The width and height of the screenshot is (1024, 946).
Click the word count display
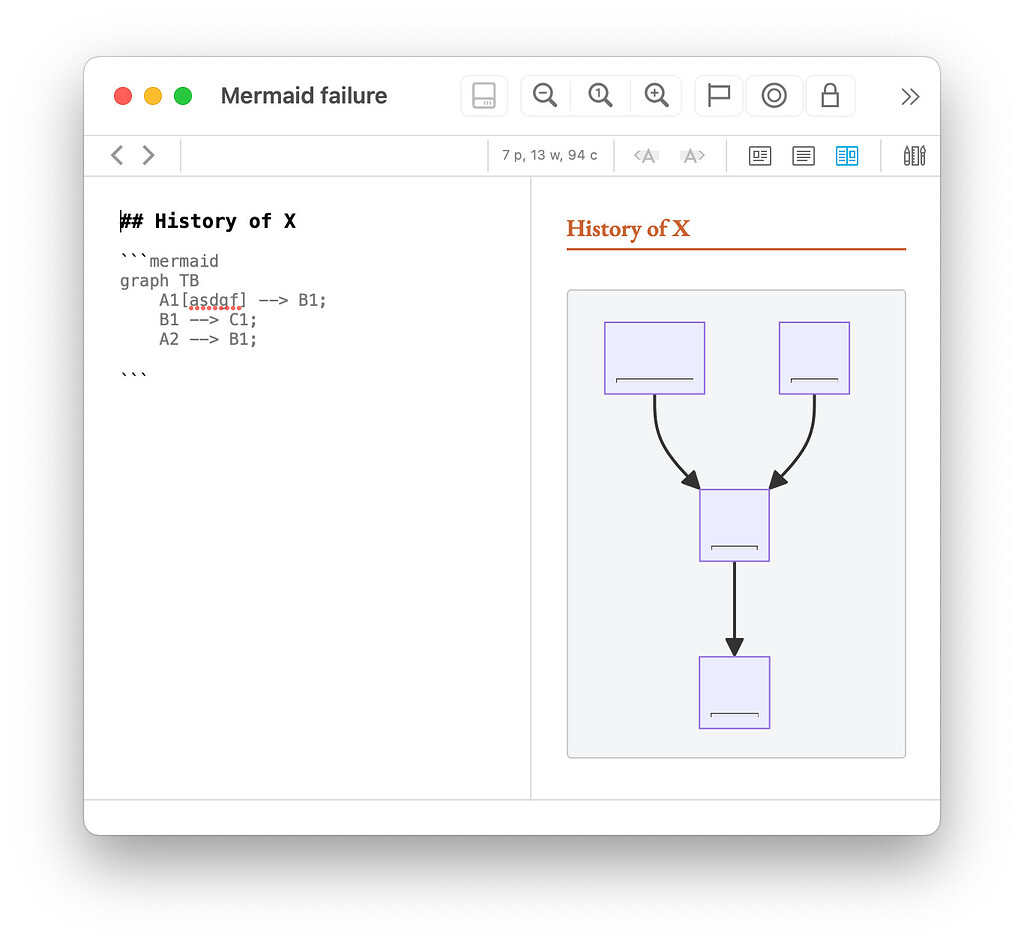tap(550, 155)
